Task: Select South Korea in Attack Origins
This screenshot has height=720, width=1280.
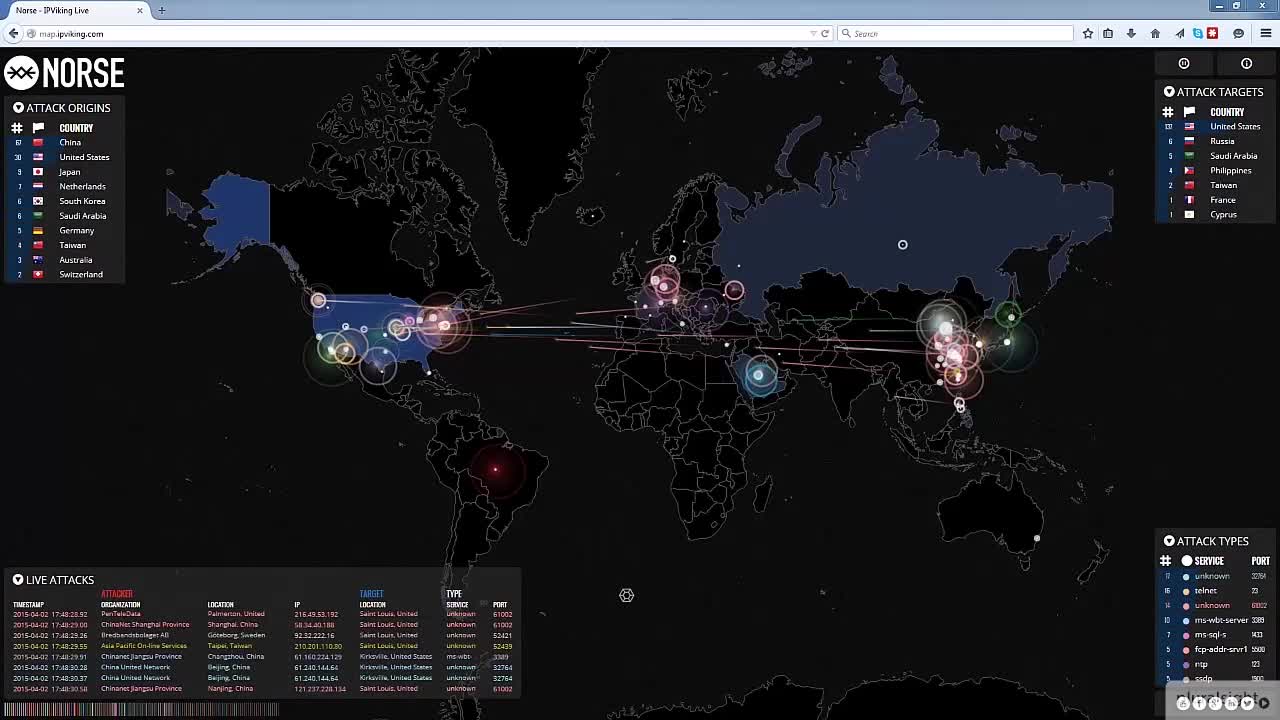Action: (x=64, y=201)
